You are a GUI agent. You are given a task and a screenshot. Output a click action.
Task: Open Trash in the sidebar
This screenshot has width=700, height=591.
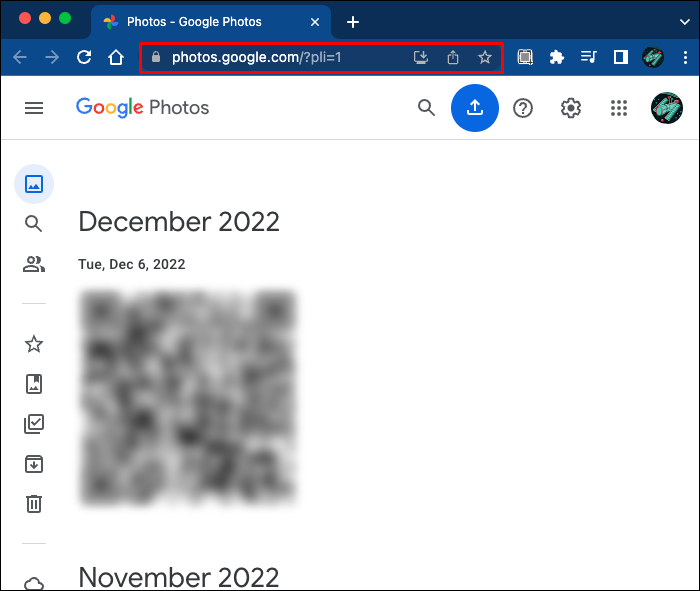click(x=34, y=504)
